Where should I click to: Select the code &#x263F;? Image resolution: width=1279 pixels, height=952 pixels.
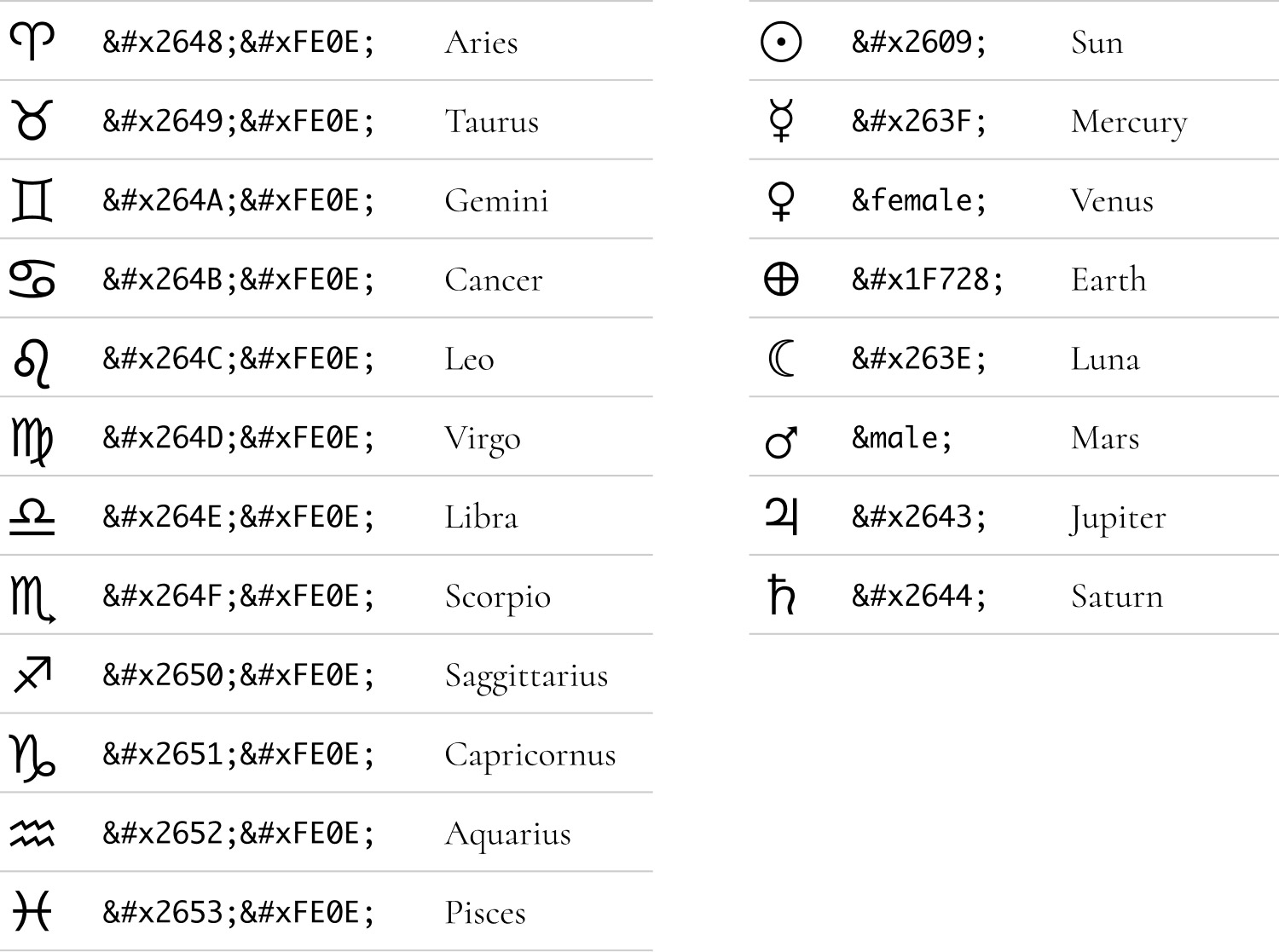pos(919,121)
